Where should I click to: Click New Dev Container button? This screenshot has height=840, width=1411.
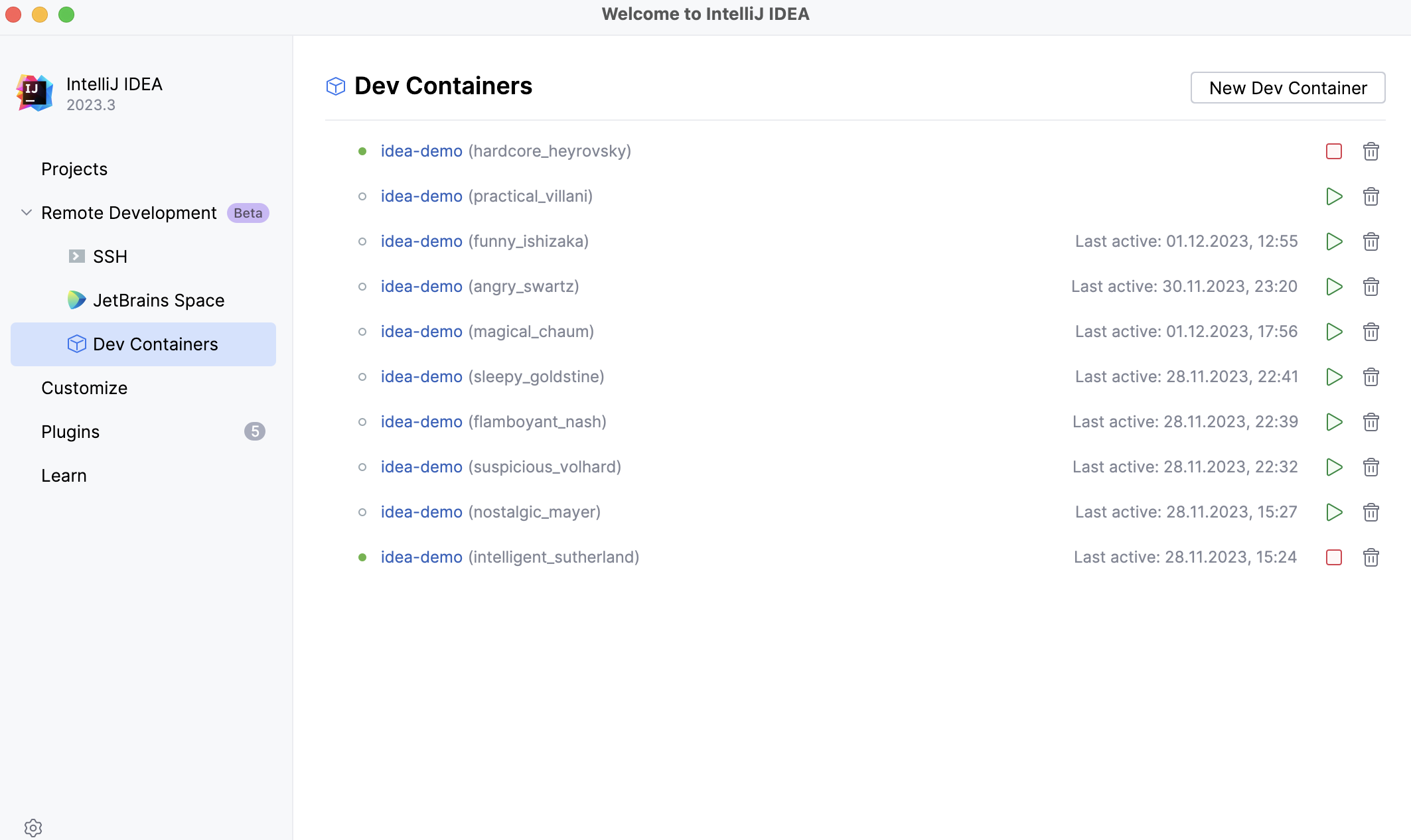click(1288, 88)
